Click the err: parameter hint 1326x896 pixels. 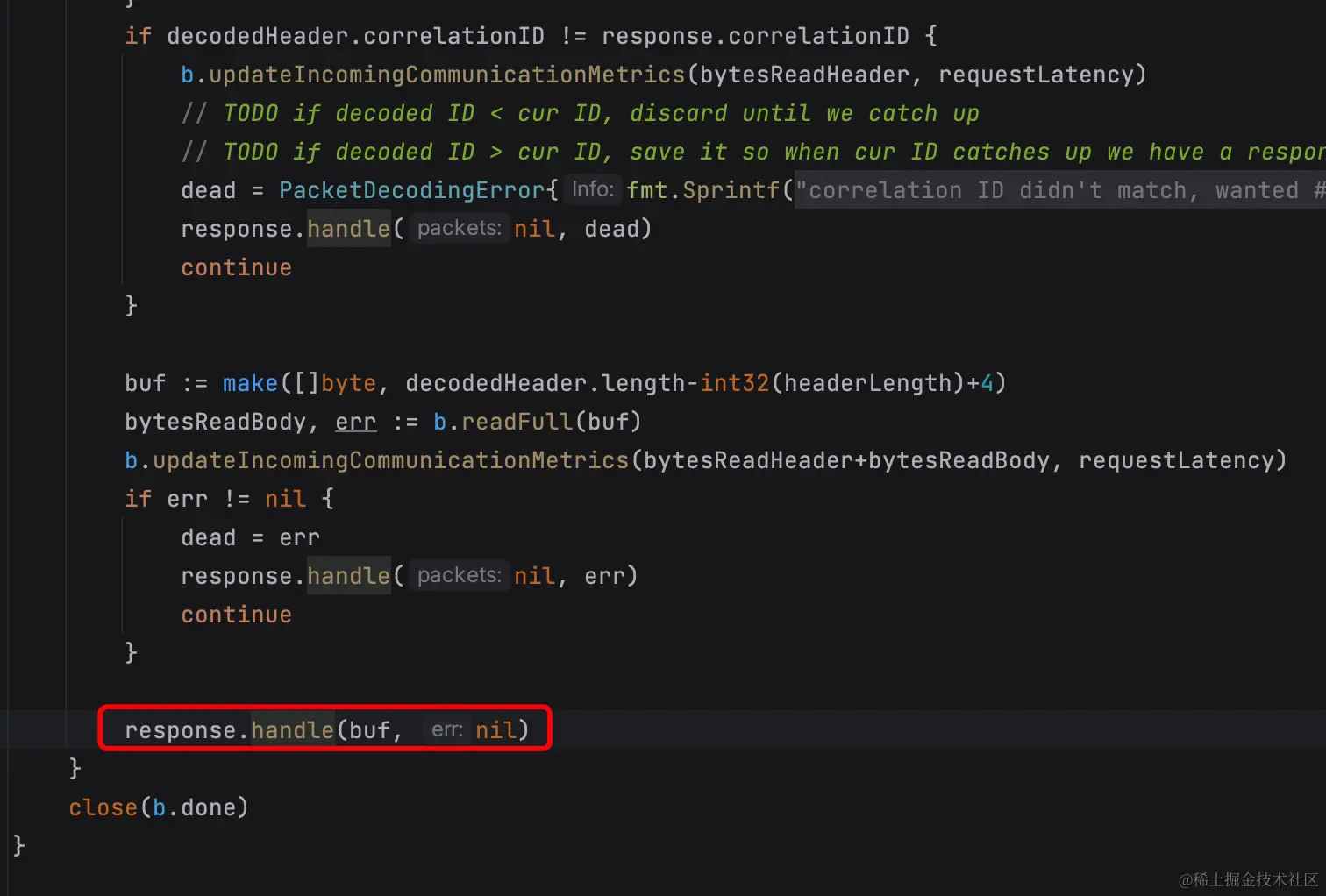pos(446,729)
